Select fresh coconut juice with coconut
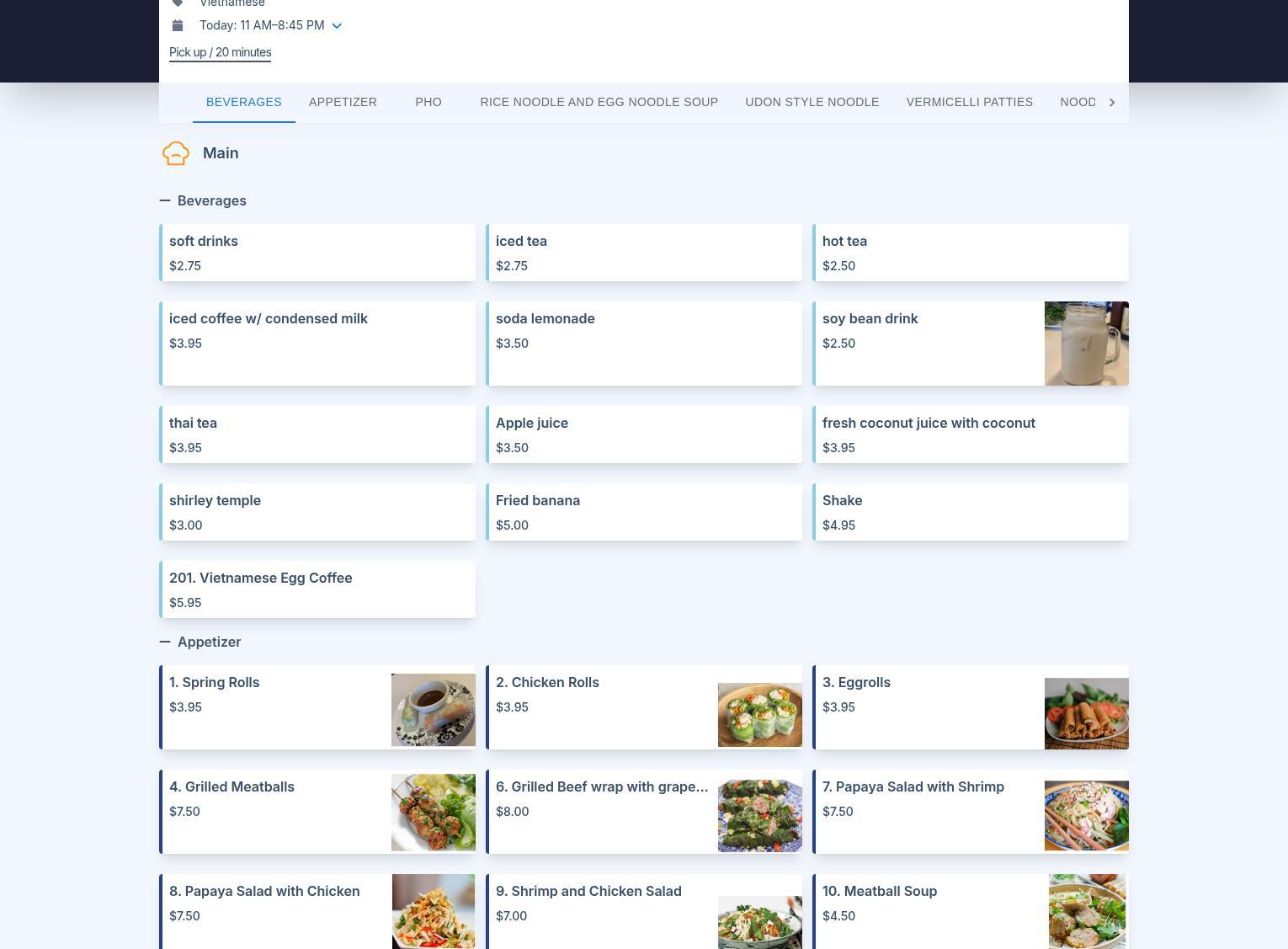This screenshot has height=949, width=1288. (x=971, y=435)
